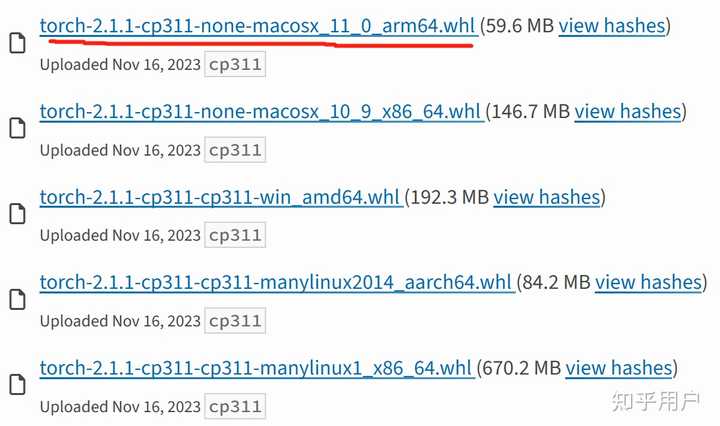Click cp311 tag under manylinux1 x86_64 wheel
This screenshot has width=720, height=426.
click(235, 406)
